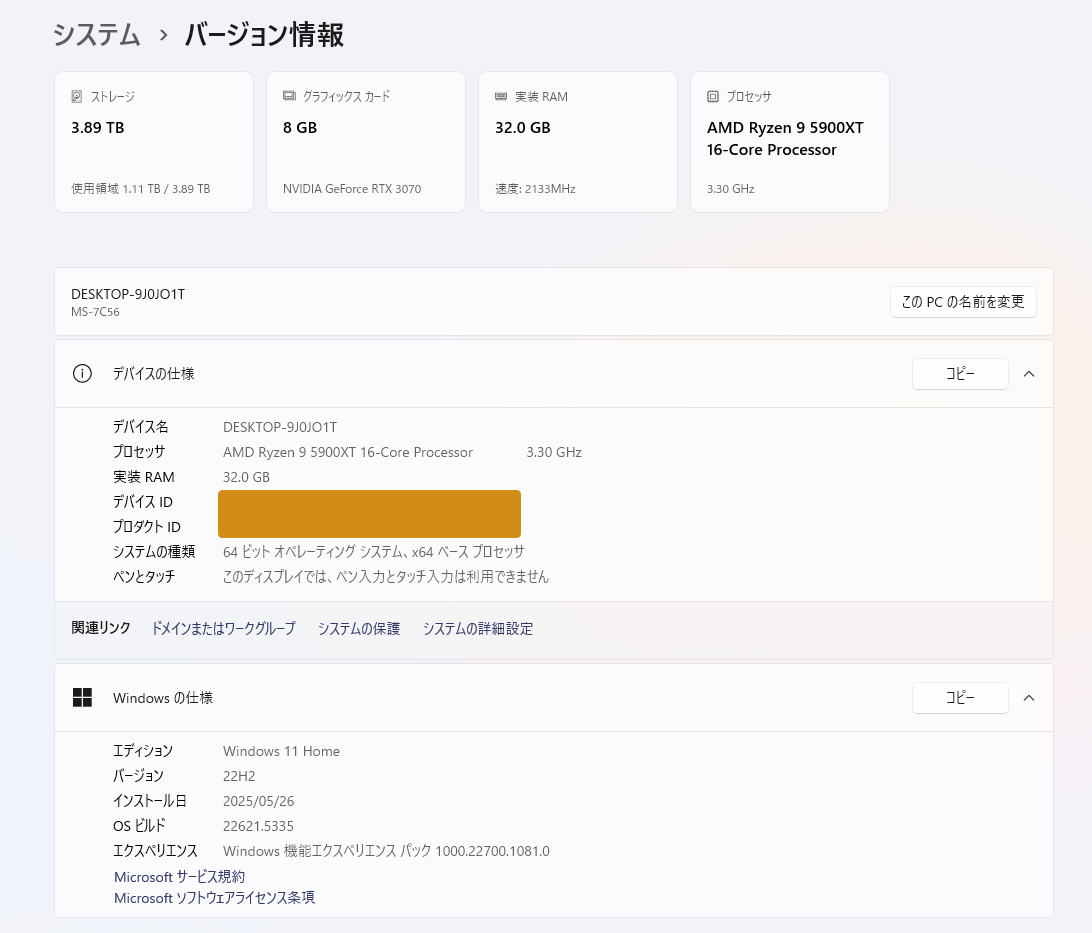The height and width of the screenshot is (933, 1092).
Task: Click the Windows の仕様 header title
Action: [x=163, y=698]
